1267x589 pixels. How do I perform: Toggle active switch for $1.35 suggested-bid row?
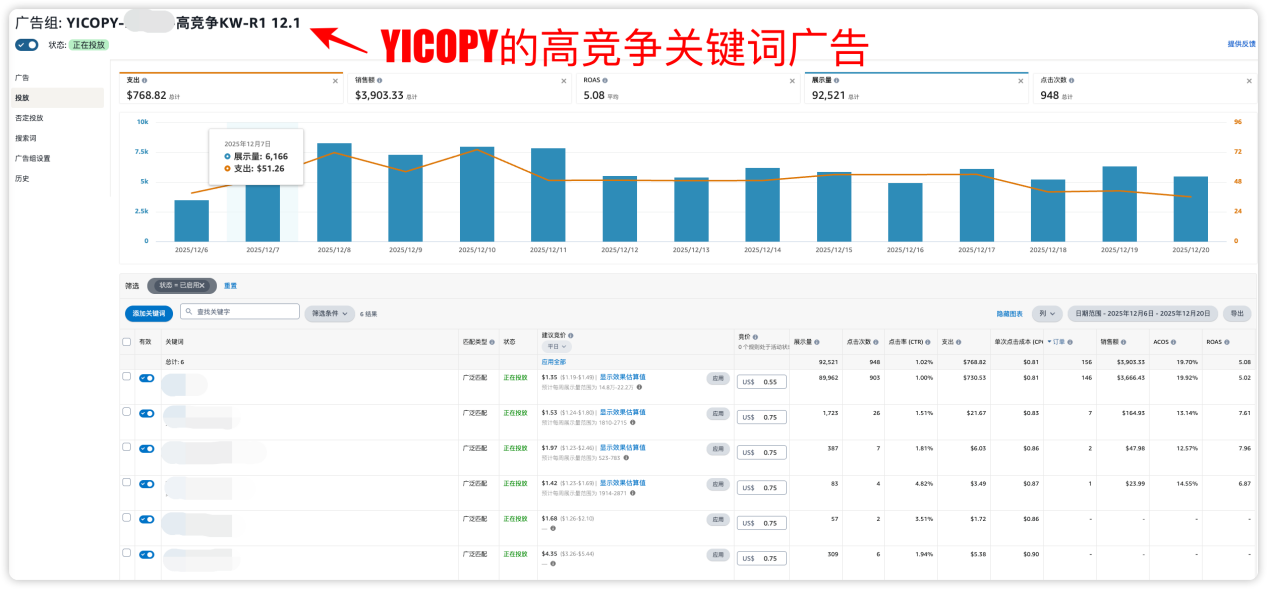(x=147, y=379)
